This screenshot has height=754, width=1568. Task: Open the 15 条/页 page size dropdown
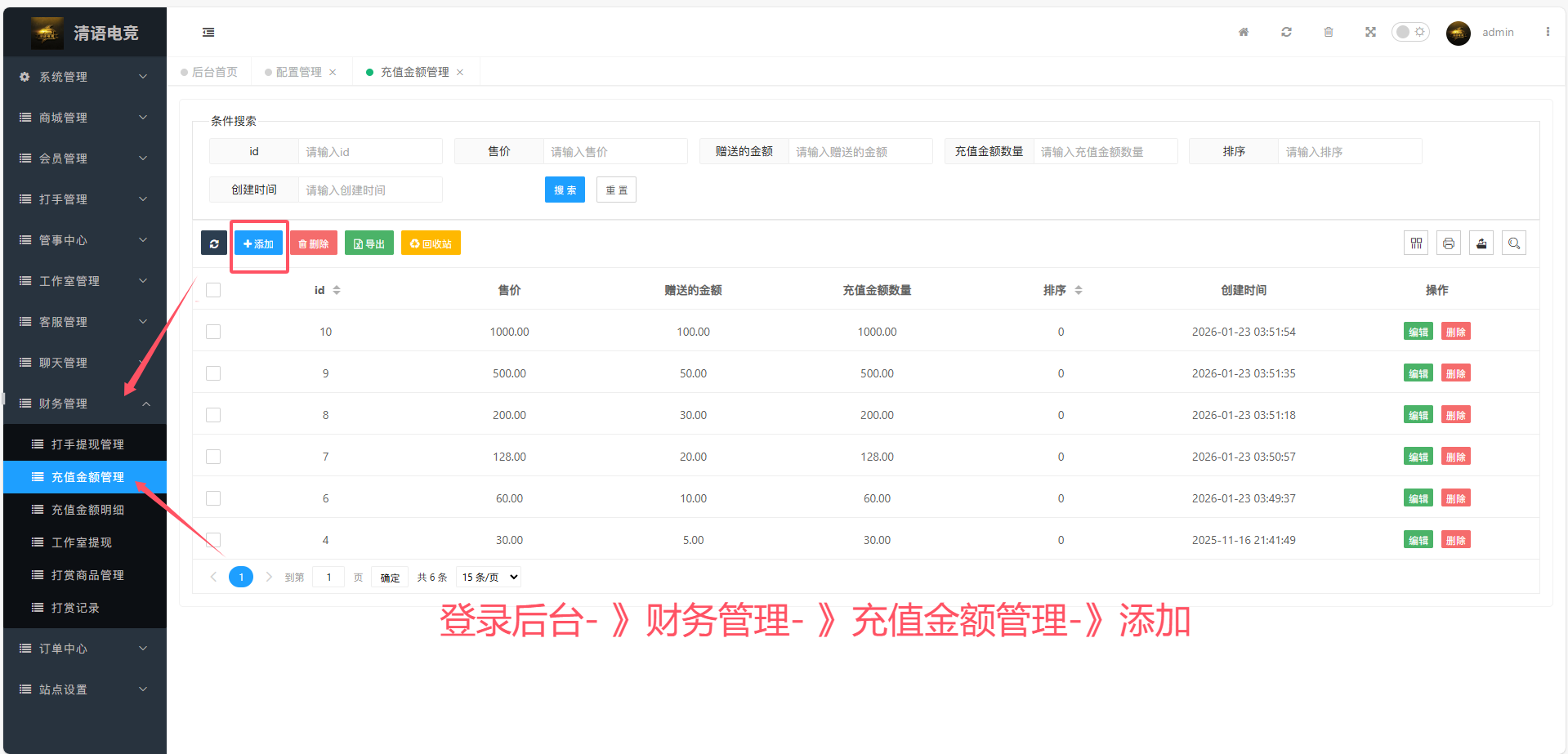point(489,578)
